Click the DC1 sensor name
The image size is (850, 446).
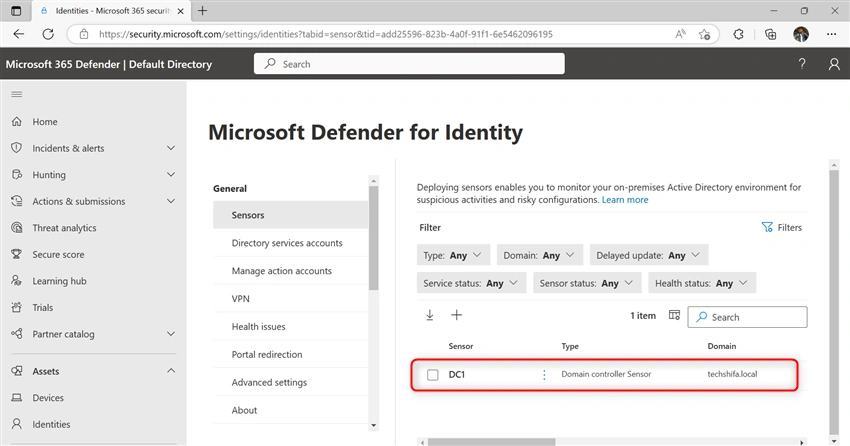pyautogui.click(x=457, y=374)
